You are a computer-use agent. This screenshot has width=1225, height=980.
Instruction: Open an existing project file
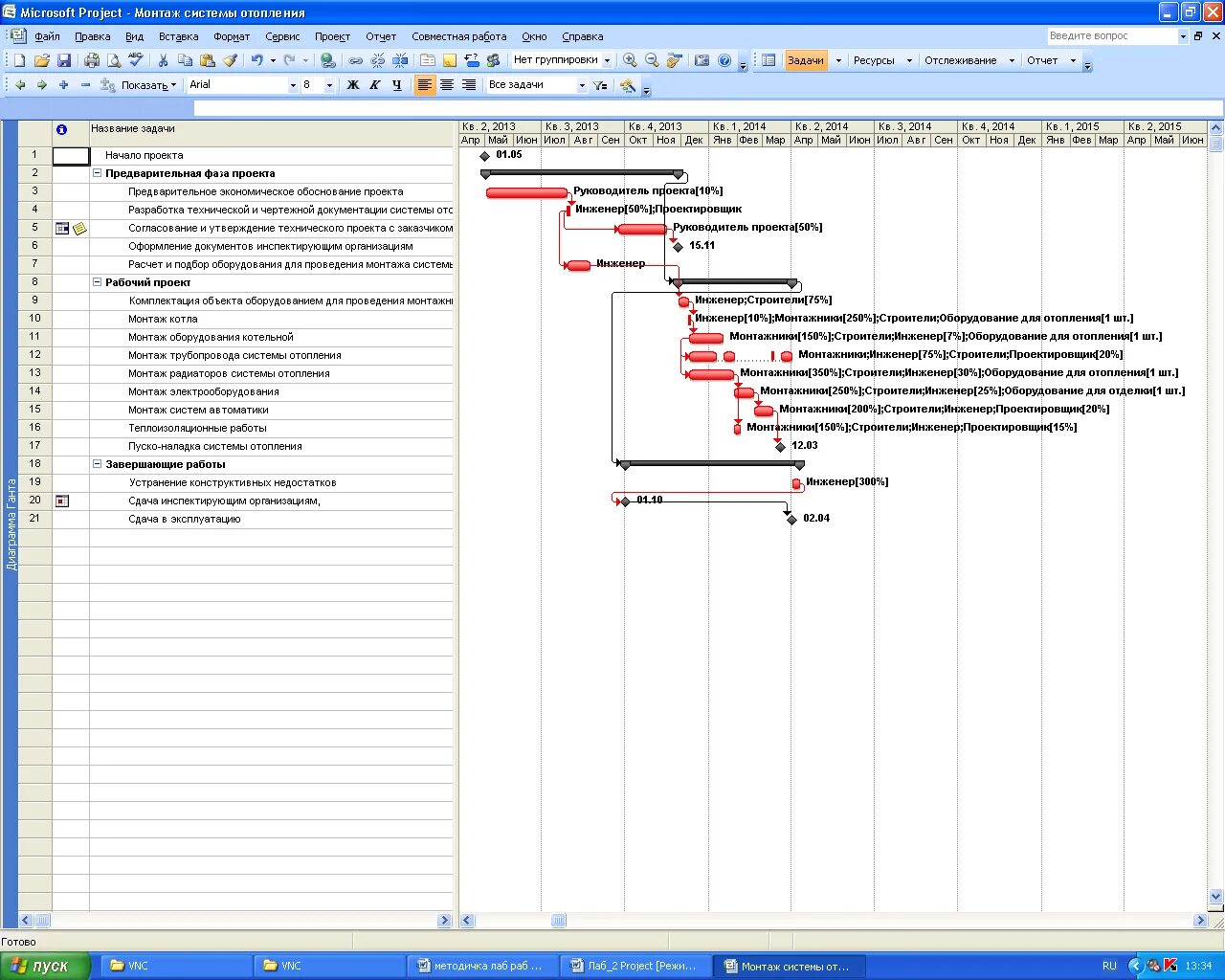point(41,60)
